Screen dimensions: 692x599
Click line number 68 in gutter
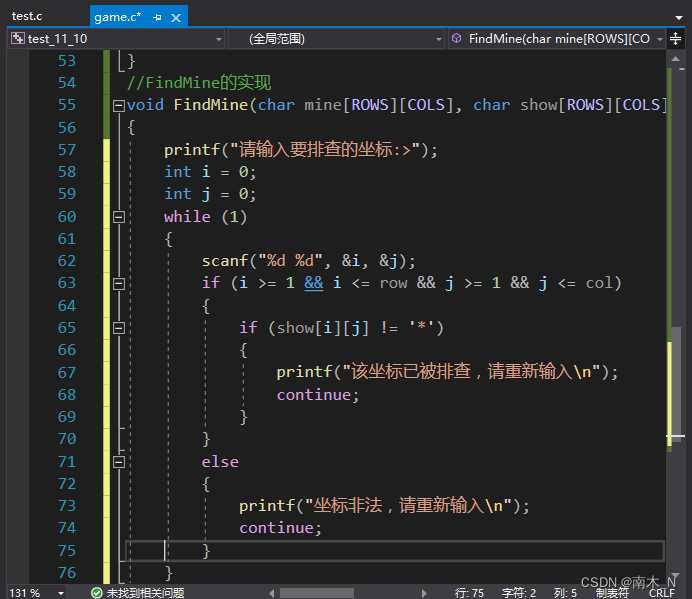pyautogui.click(x=67, y=395)
